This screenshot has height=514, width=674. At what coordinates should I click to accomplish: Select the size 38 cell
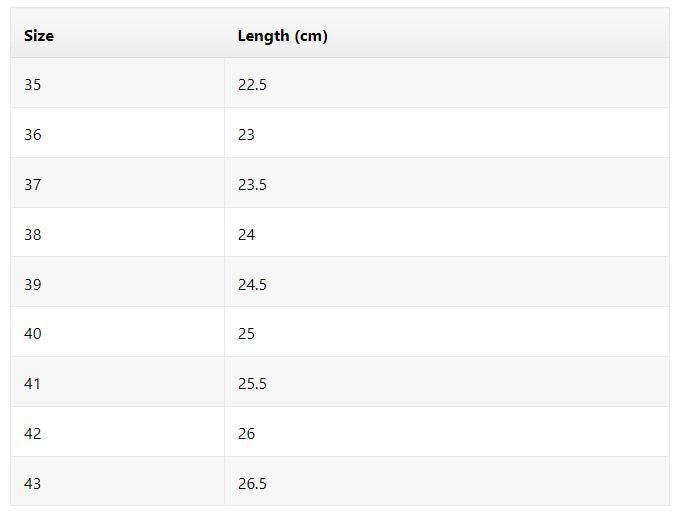33,235
